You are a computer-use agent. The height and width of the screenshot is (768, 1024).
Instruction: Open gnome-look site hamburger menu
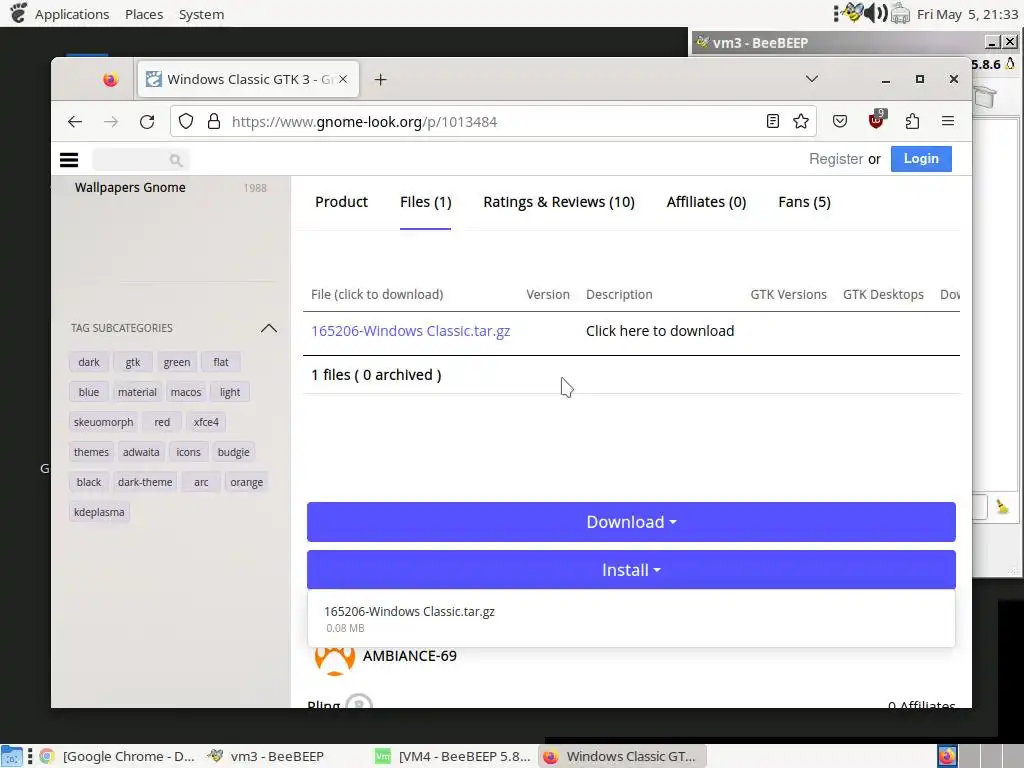coord(69,159)
